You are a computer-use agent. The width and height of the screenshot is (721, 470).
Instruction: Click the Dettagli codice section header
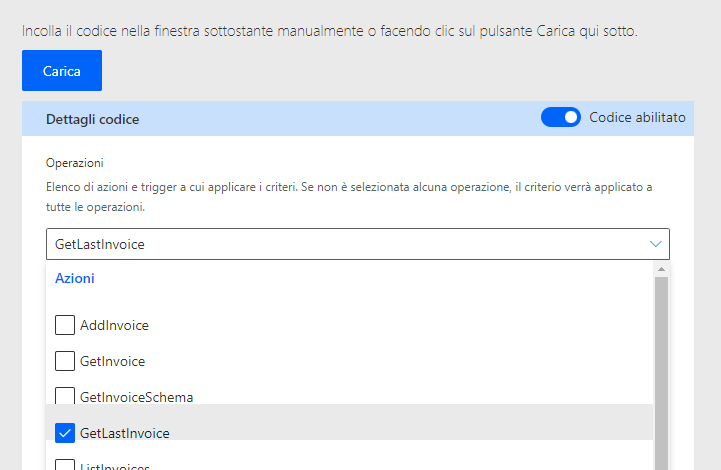click(x=93, y=119)
